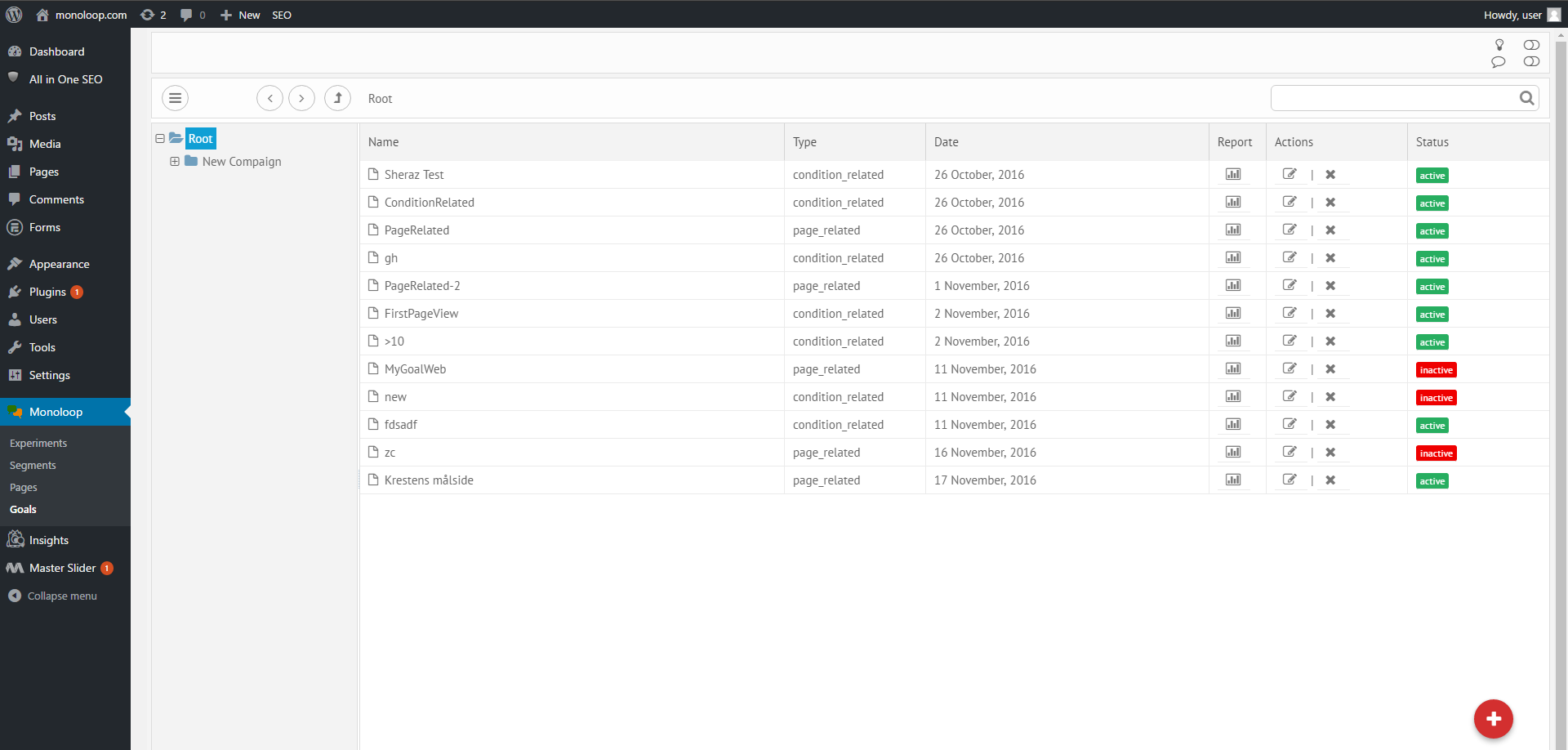
Task: Open report chart for Sheraz Test
Action: coord(1233,174)
